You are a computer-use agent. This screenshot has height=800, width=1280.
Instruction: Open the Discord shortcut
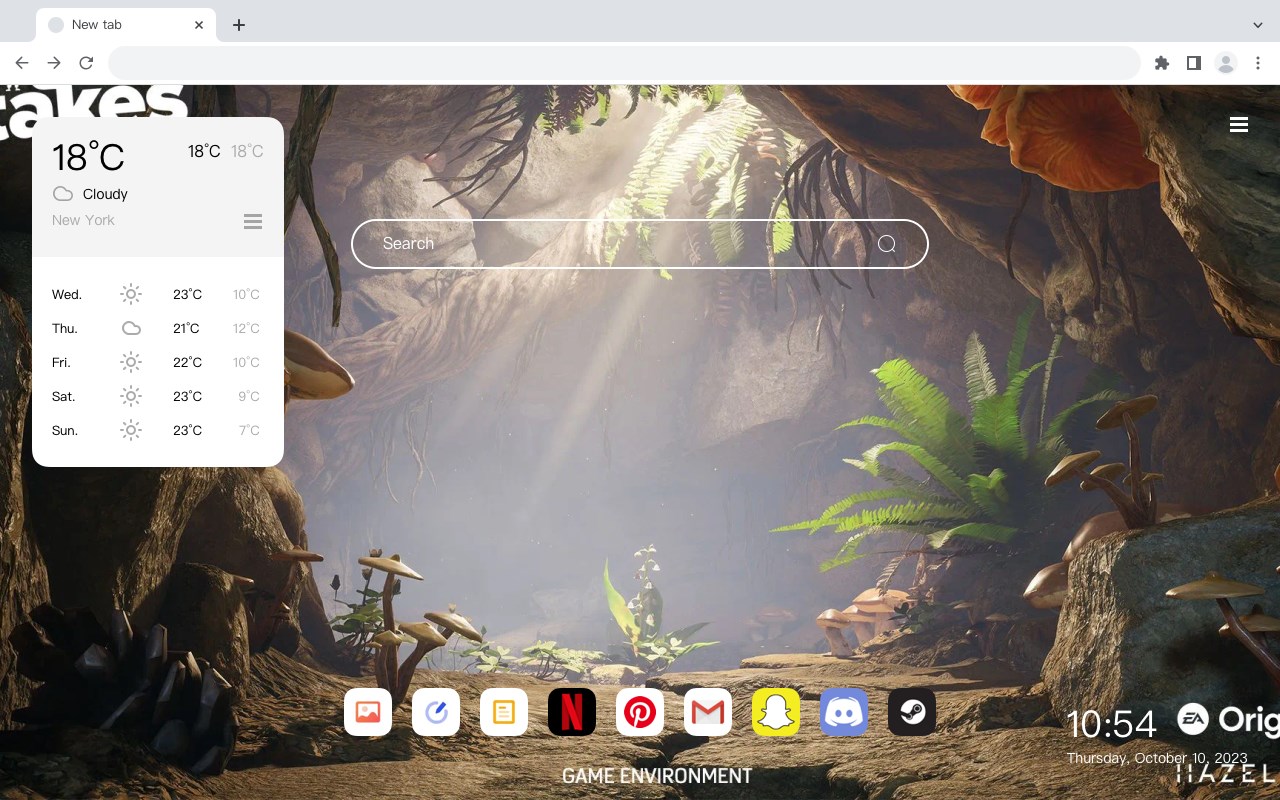[x=844, y=712]
